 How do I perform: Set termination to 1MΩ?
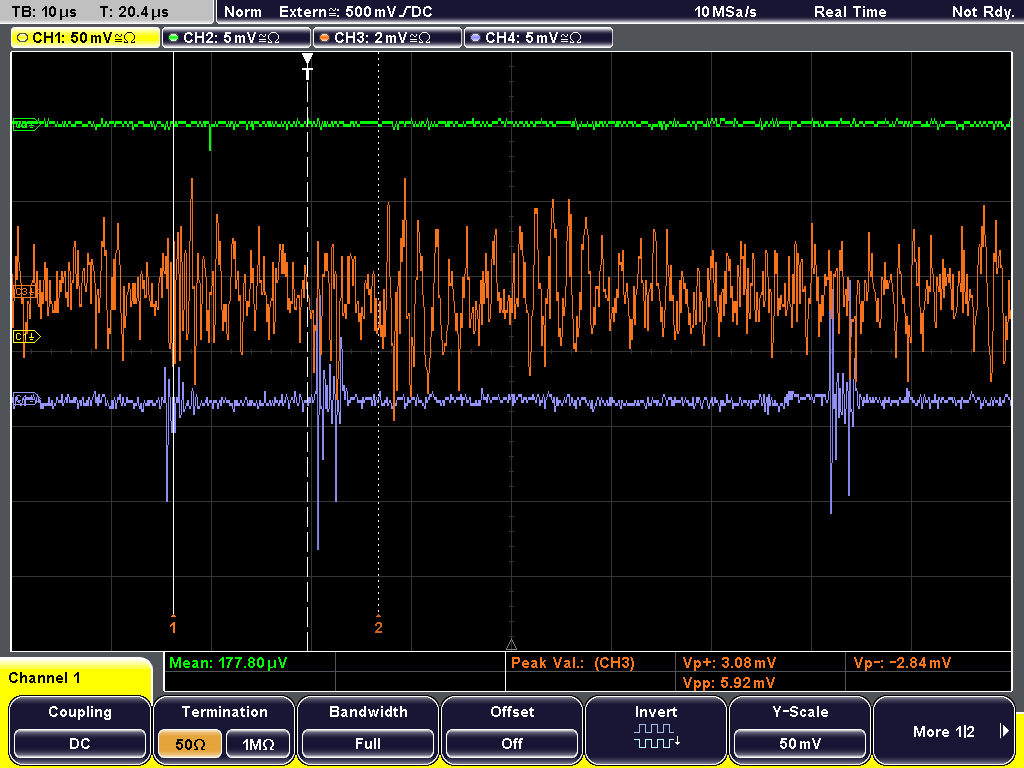click(258, 744)
